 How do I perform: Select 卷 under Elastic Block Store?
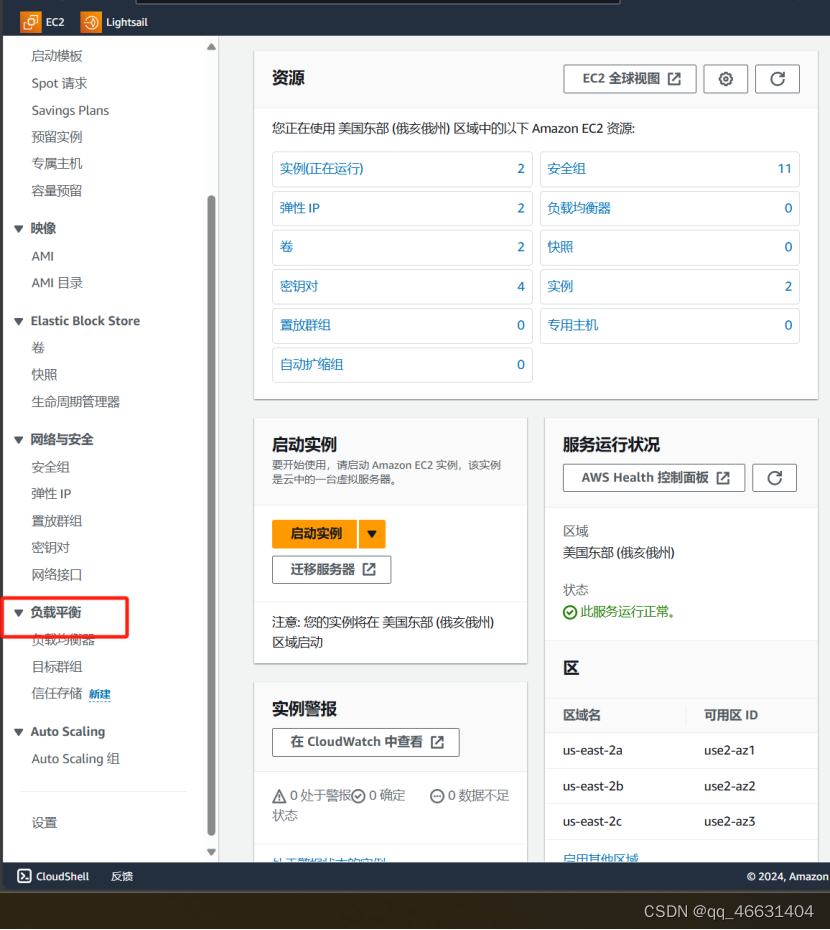pos(38,348)
